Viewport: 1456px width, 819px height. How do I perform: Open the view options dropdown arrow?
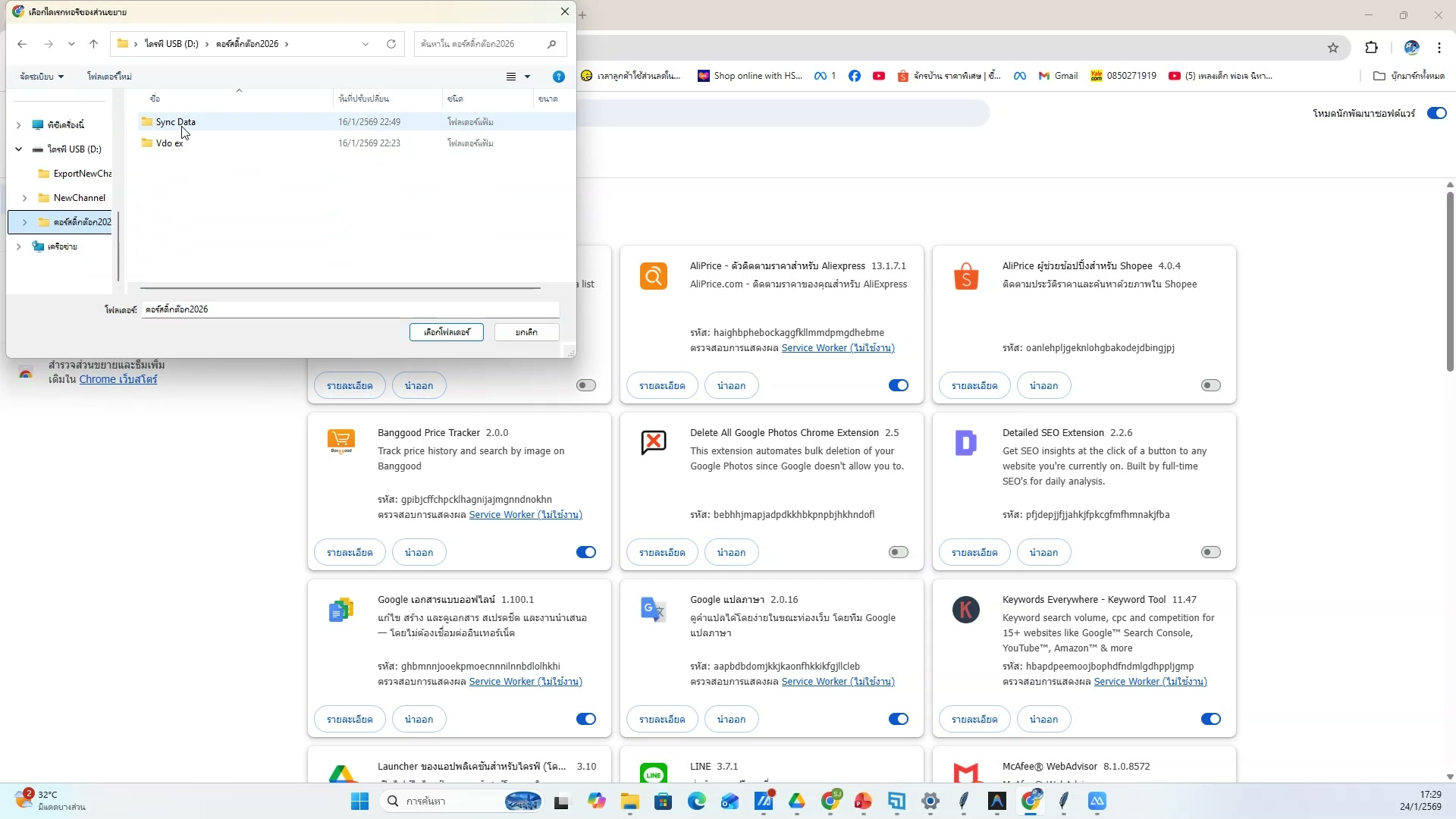click(528, 77)
